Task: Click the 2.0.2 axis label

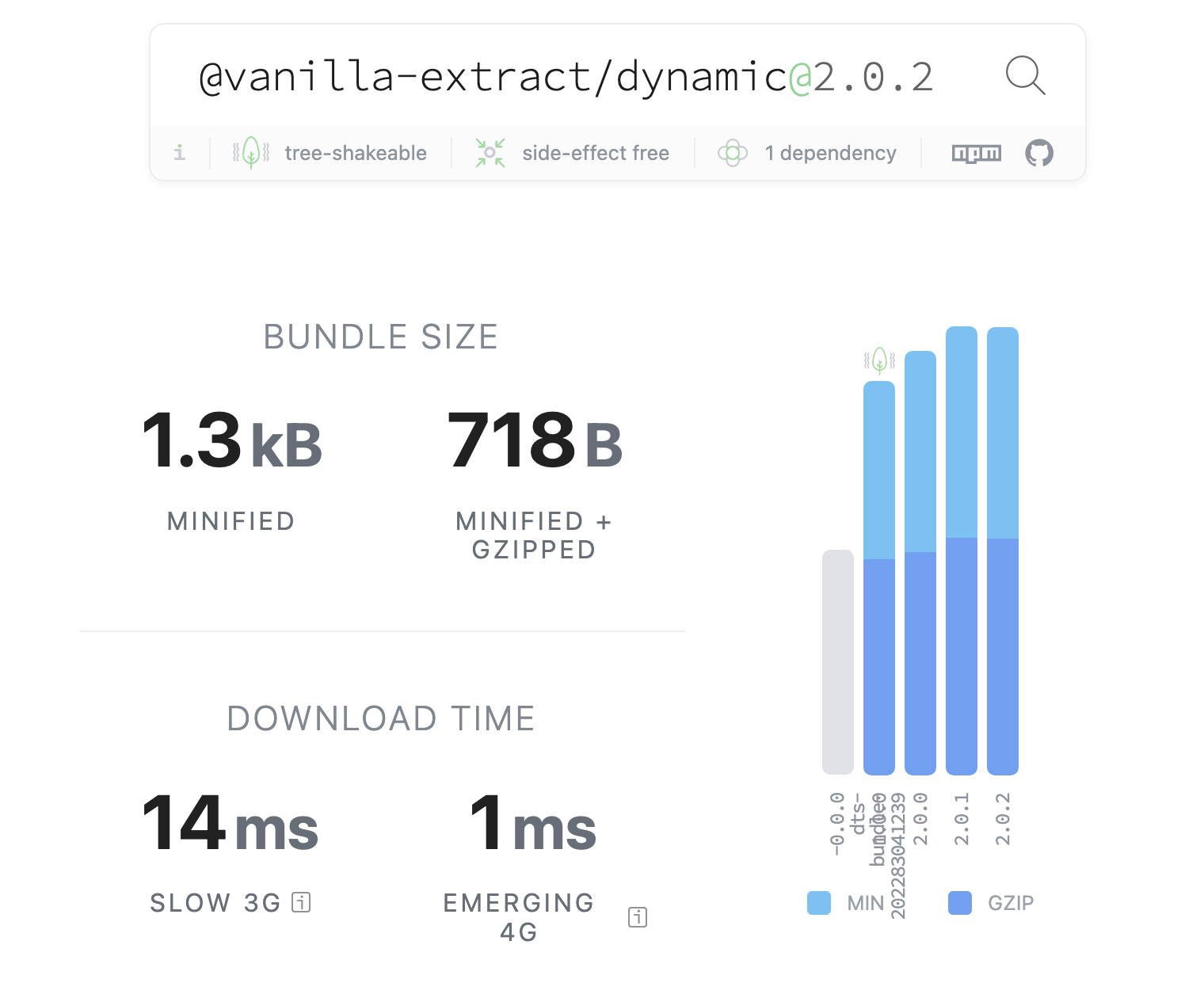Action: coord(1003,819)
